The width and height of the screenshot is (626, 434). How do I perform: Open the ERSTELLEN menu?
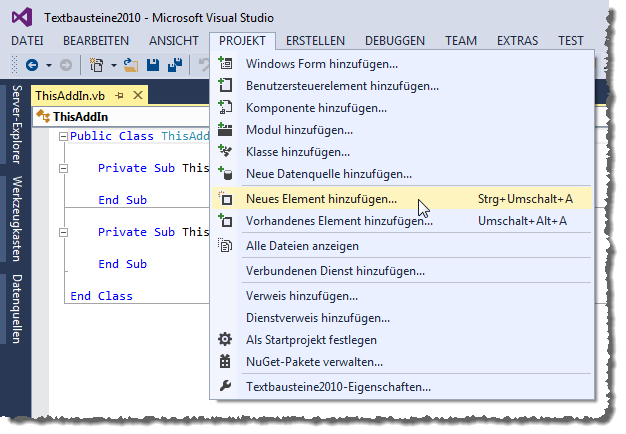click(315, 41)
